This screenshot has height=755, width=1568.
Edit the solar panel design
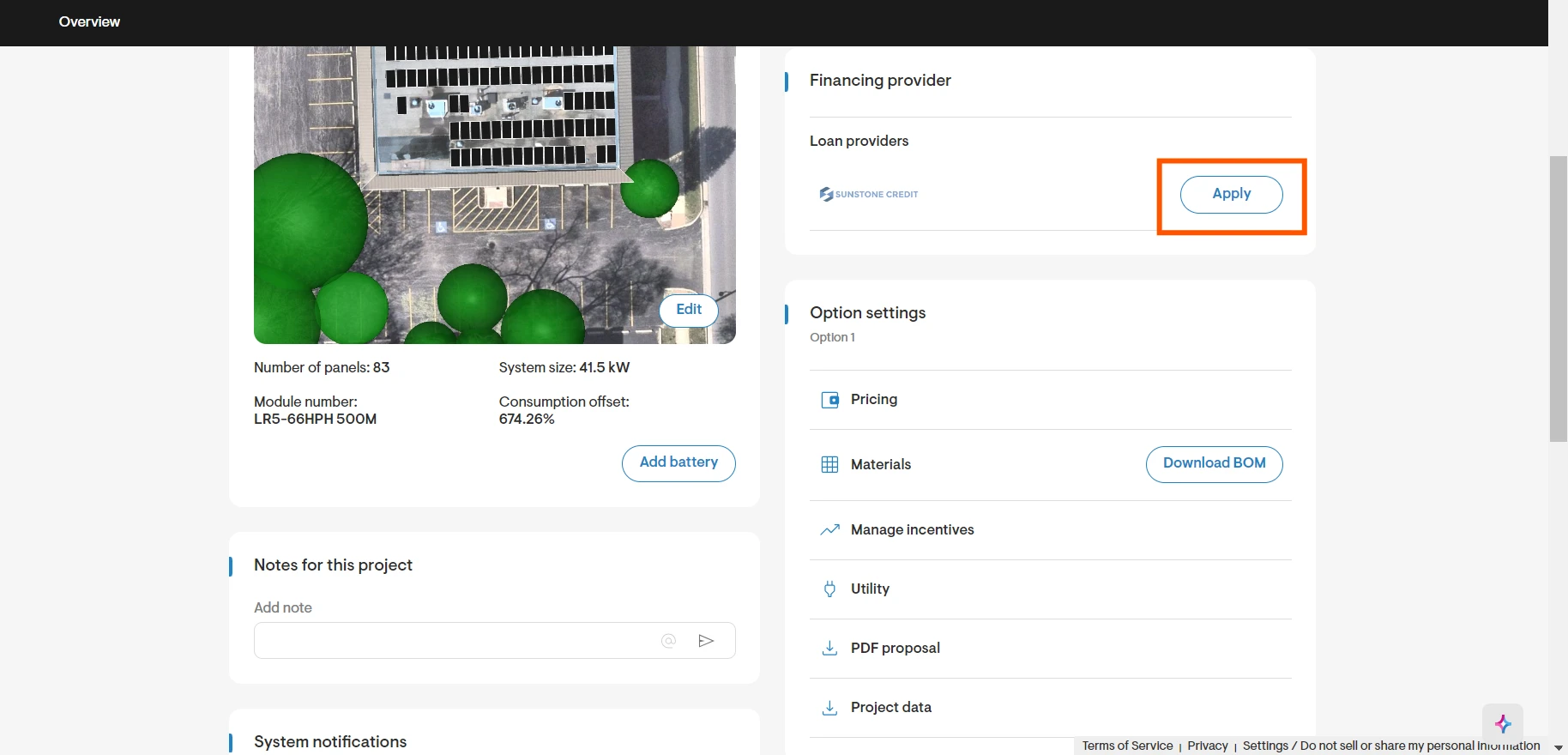(x=689, y=310)
